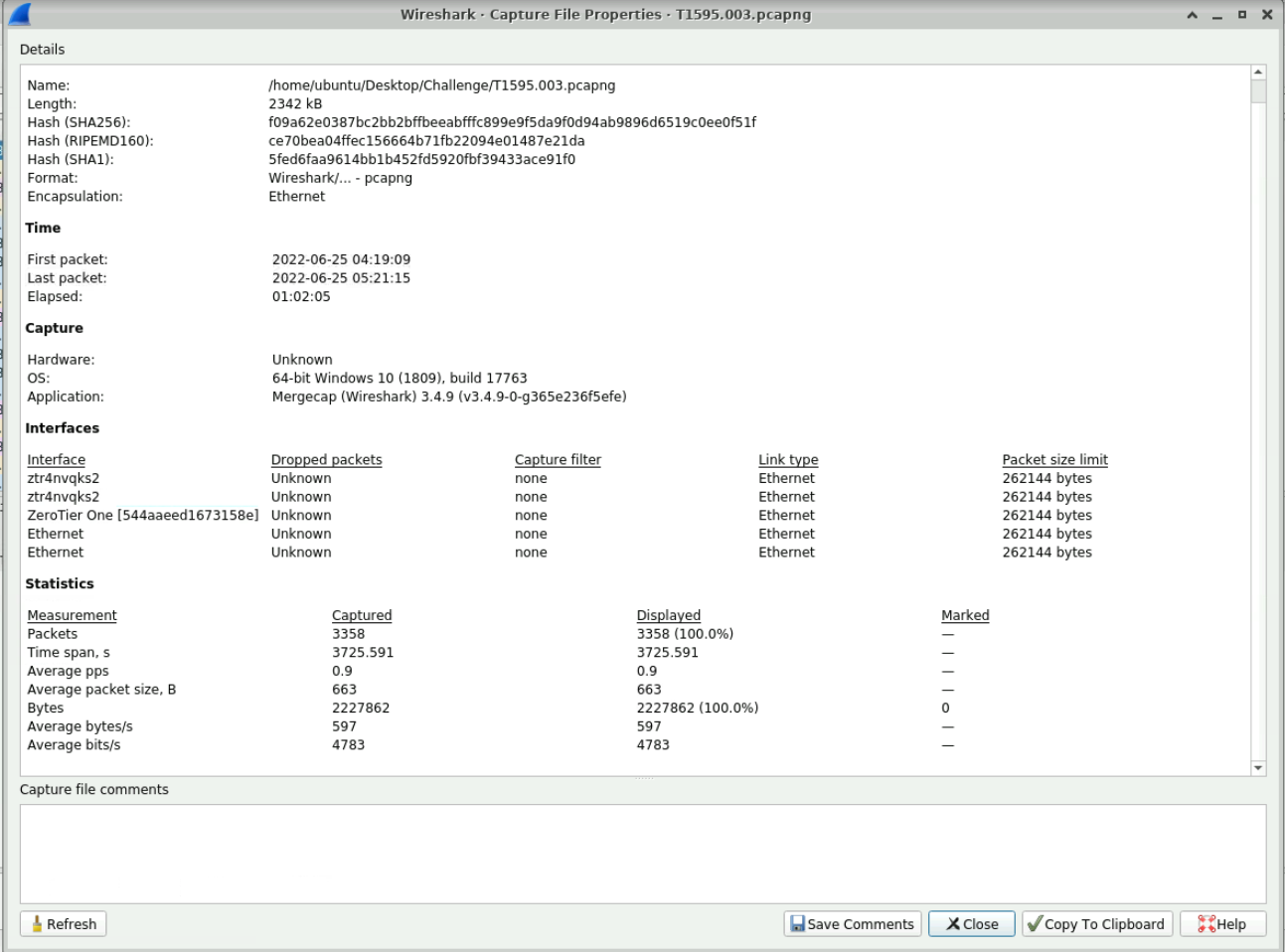This screenshot has height=952, width=1285.
Task: Click the file path ending in T1595.003.pcapng
Action: [441, 85]
